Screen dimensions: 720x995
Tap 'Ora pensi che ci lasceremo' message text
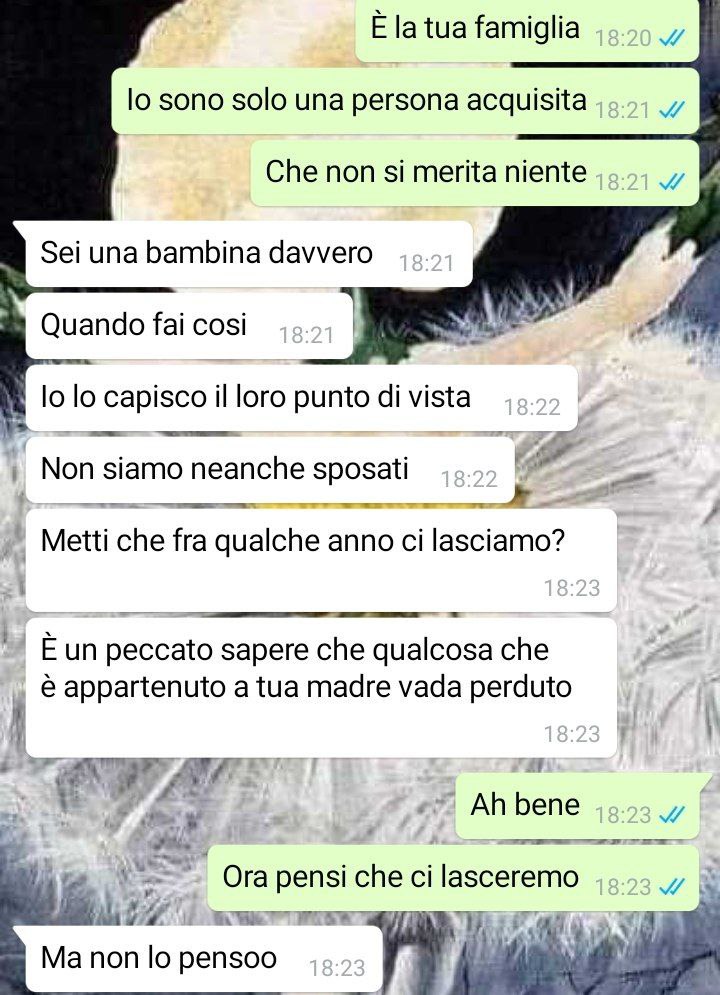click(x=400, y=877)
